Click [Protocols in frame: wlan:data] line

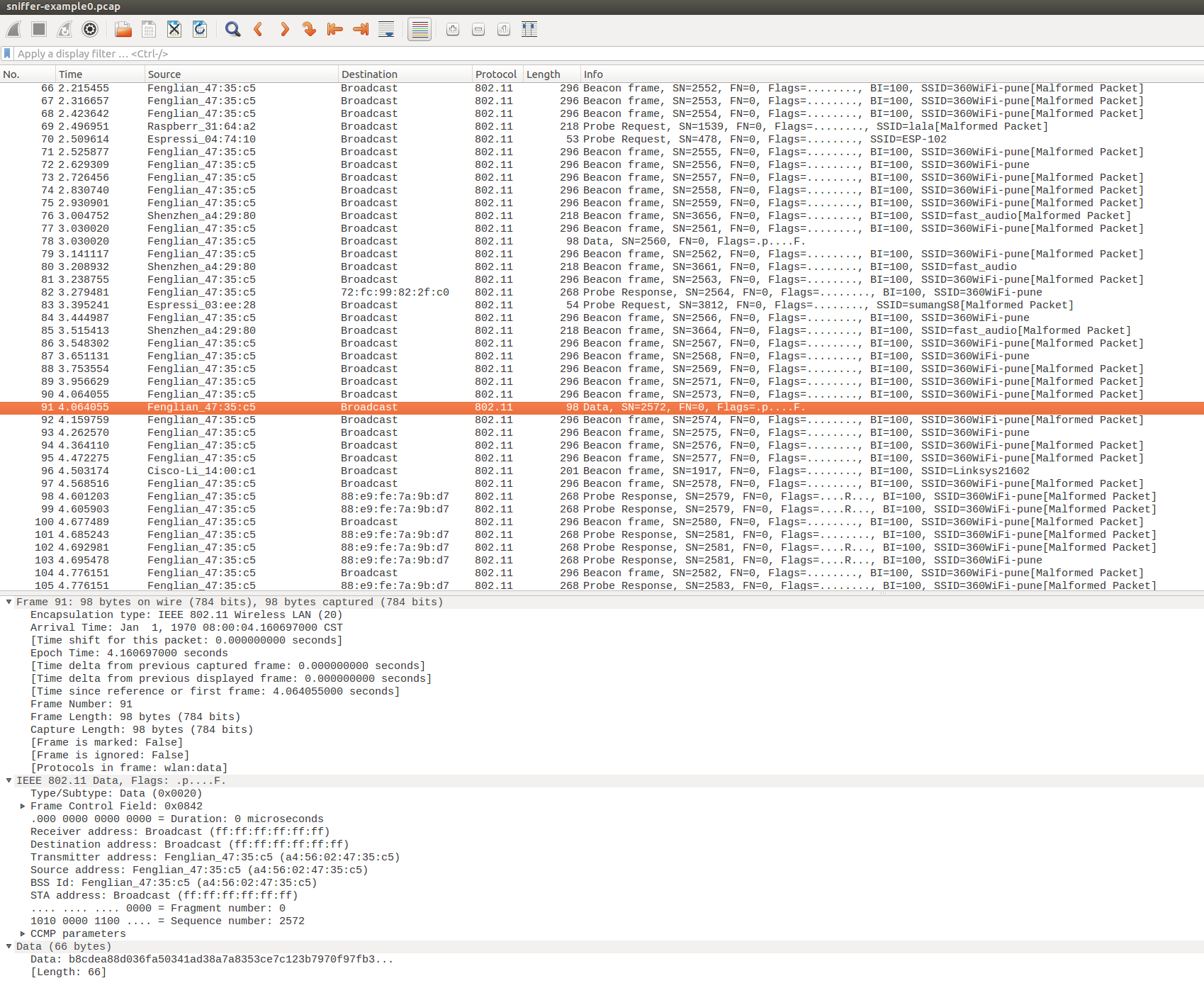click(129, 768)
